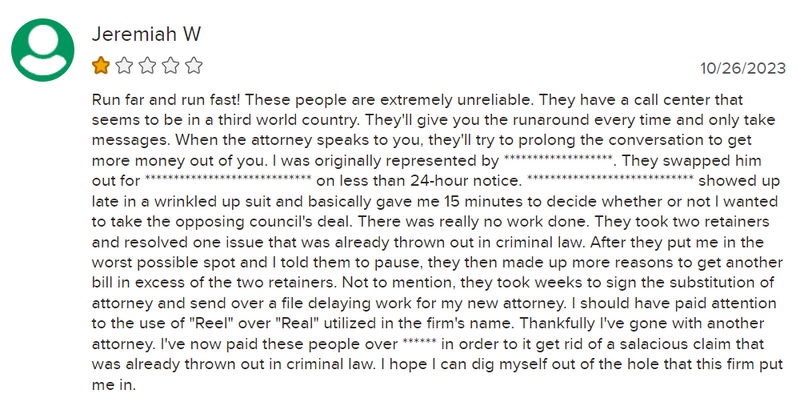
Task: Open reviewer name Jeremiah W
Action: point(146,34)
